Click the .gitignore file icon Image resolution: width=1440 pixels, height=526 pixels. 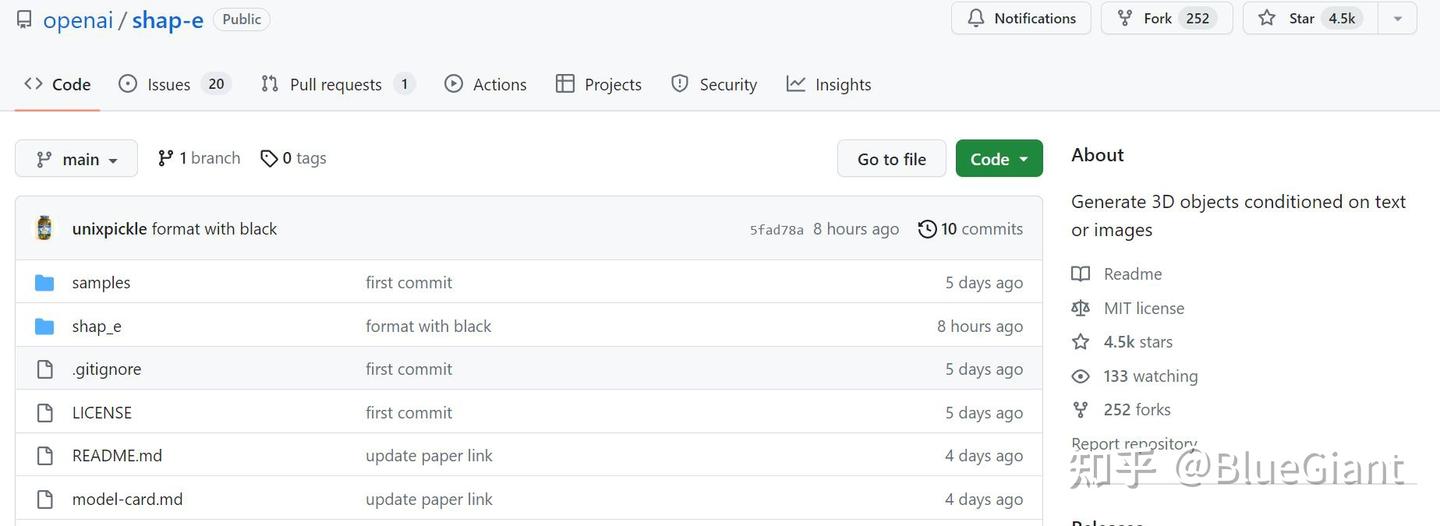(x=44, y=369)
